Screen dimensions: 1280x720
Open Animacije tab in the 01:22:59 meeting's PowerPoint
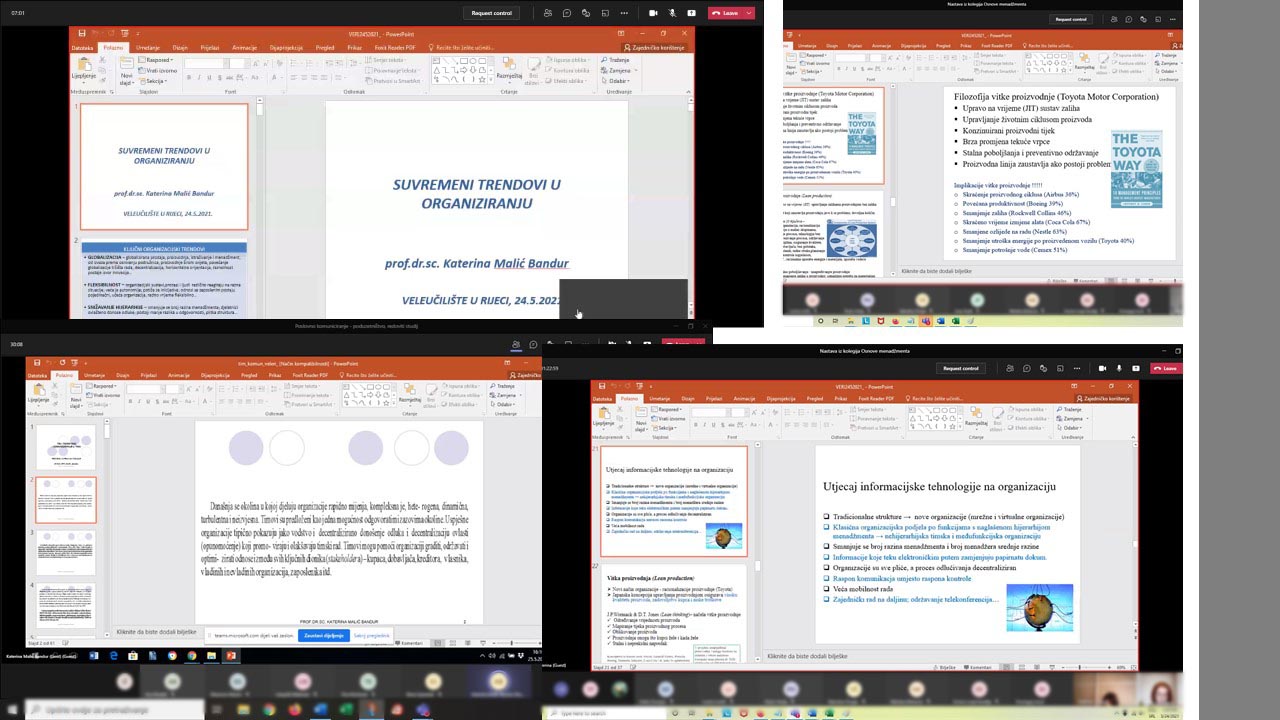pos(743,398)
